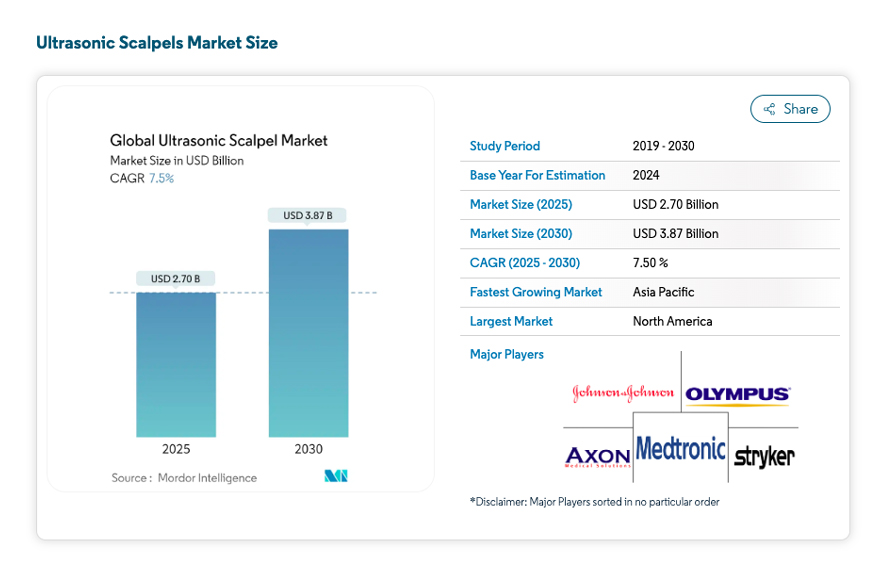The image size is (895, 573).
Task: Click the 2025 axis label
Action: pyautogui.click(x=176, y=449)
